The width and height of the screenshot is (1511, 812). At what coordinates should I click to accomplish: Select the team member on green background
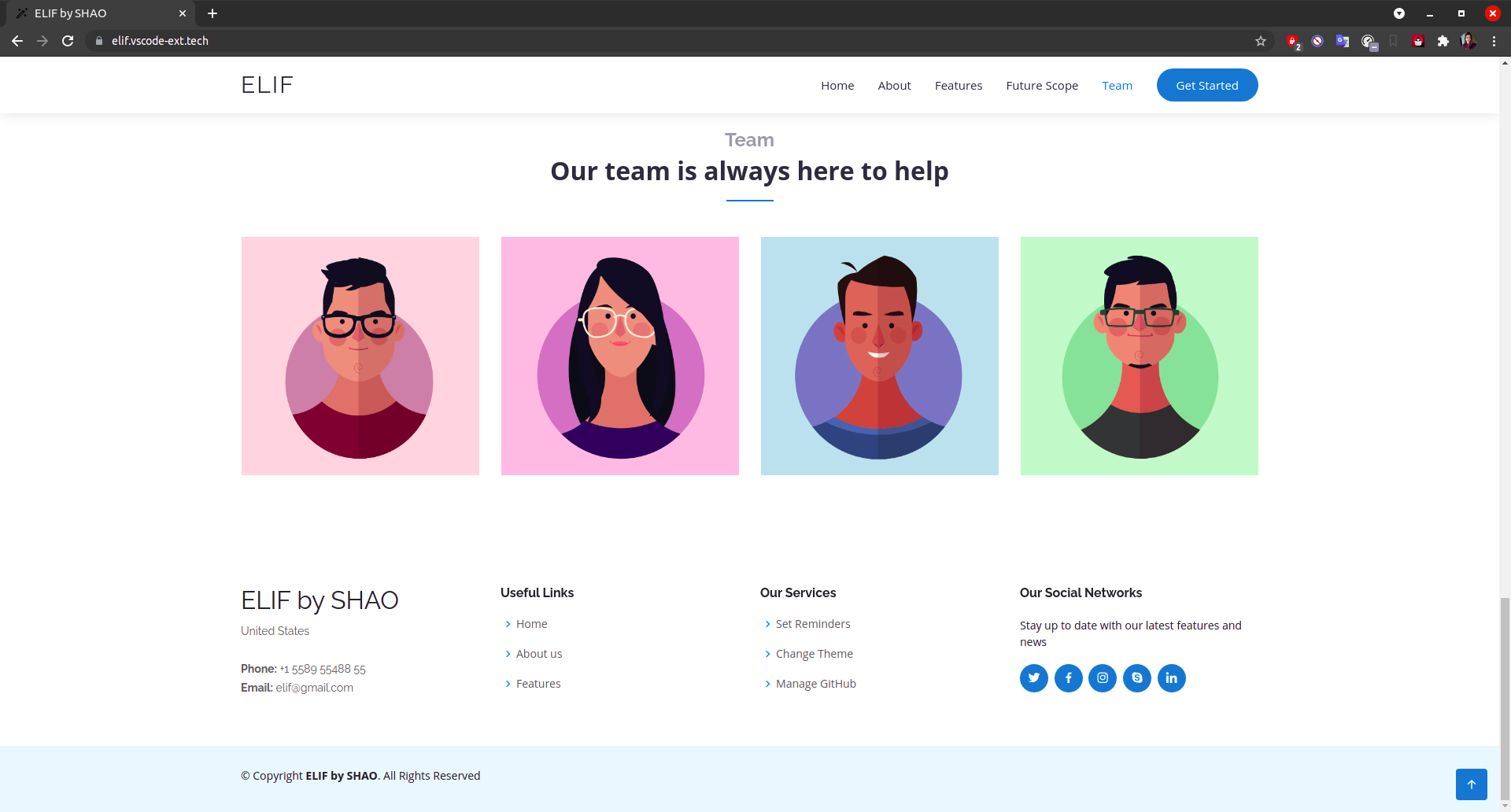click(x=1140, y=356)
